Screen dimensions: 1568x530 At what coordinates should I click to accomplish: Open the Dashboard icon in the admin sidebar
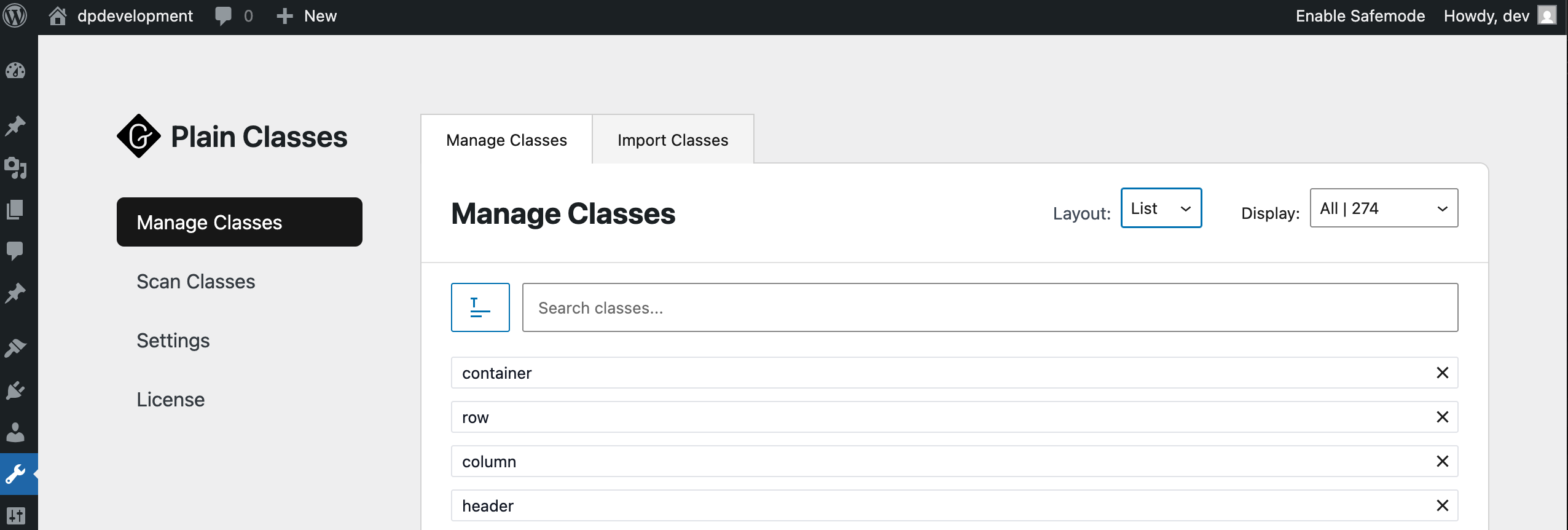pos(15,71)
